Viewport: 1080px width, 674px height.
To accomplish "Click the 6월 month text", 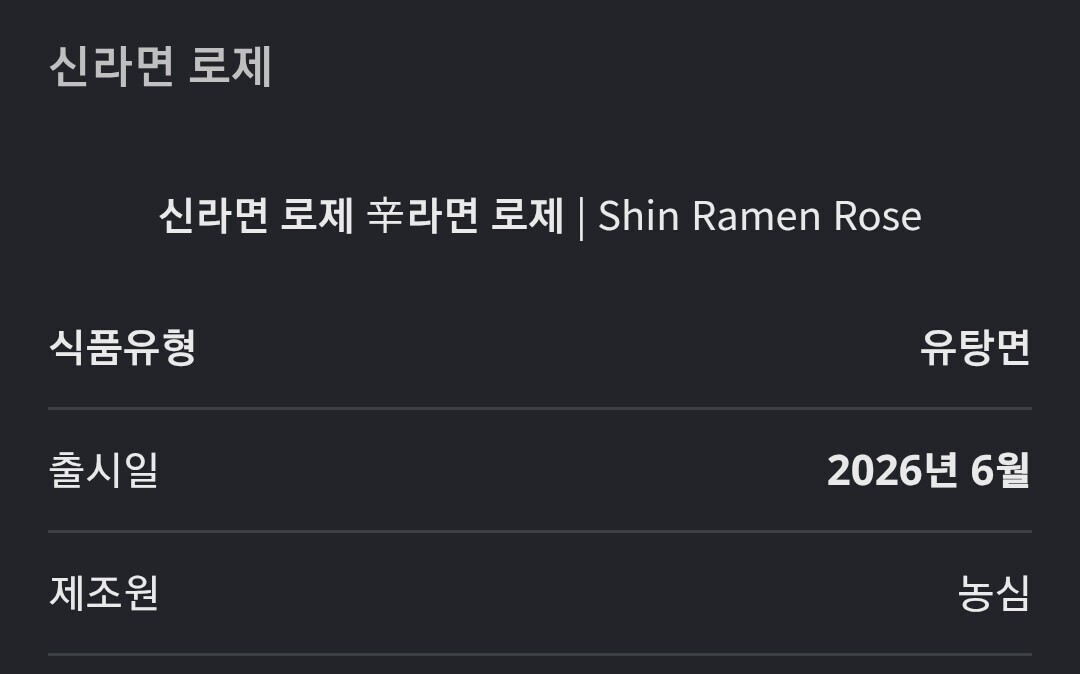I will coord(1000,470).
